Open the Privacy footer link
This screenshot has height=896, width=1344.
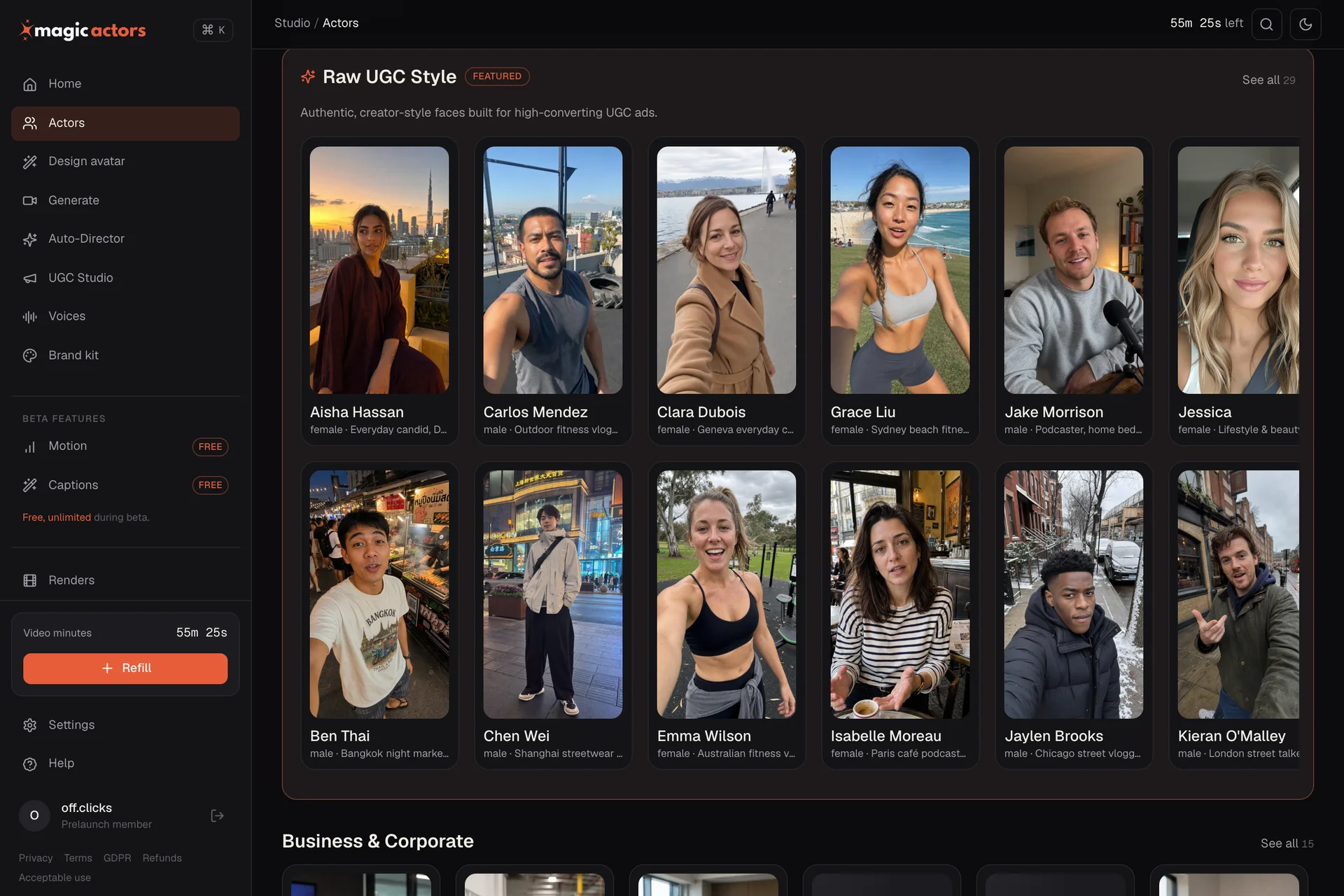click(36, 858)
